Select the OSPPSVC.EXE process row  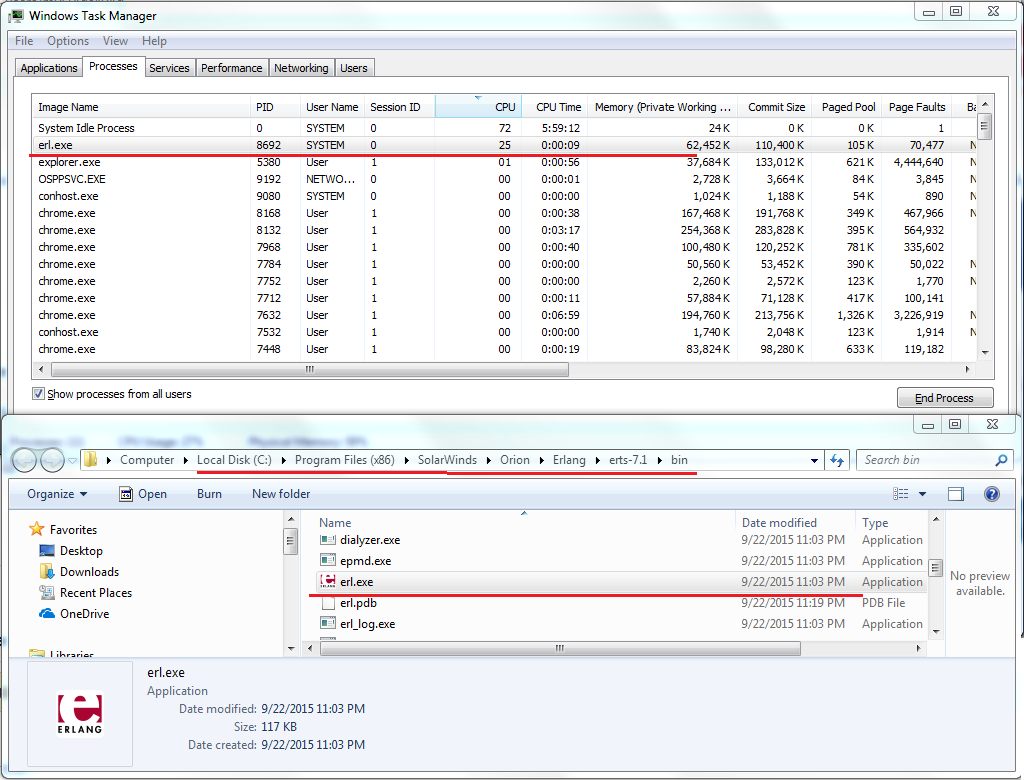coord(504,179)
